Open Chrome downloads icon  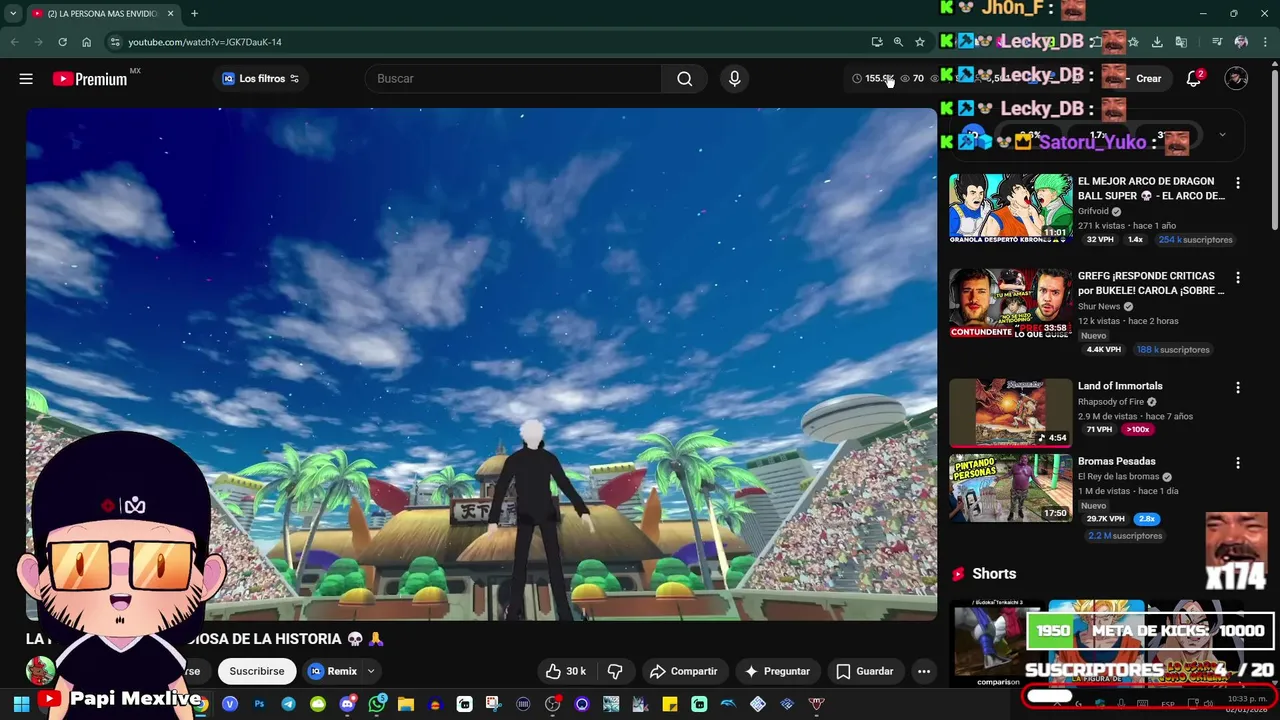click(1157, 42)
